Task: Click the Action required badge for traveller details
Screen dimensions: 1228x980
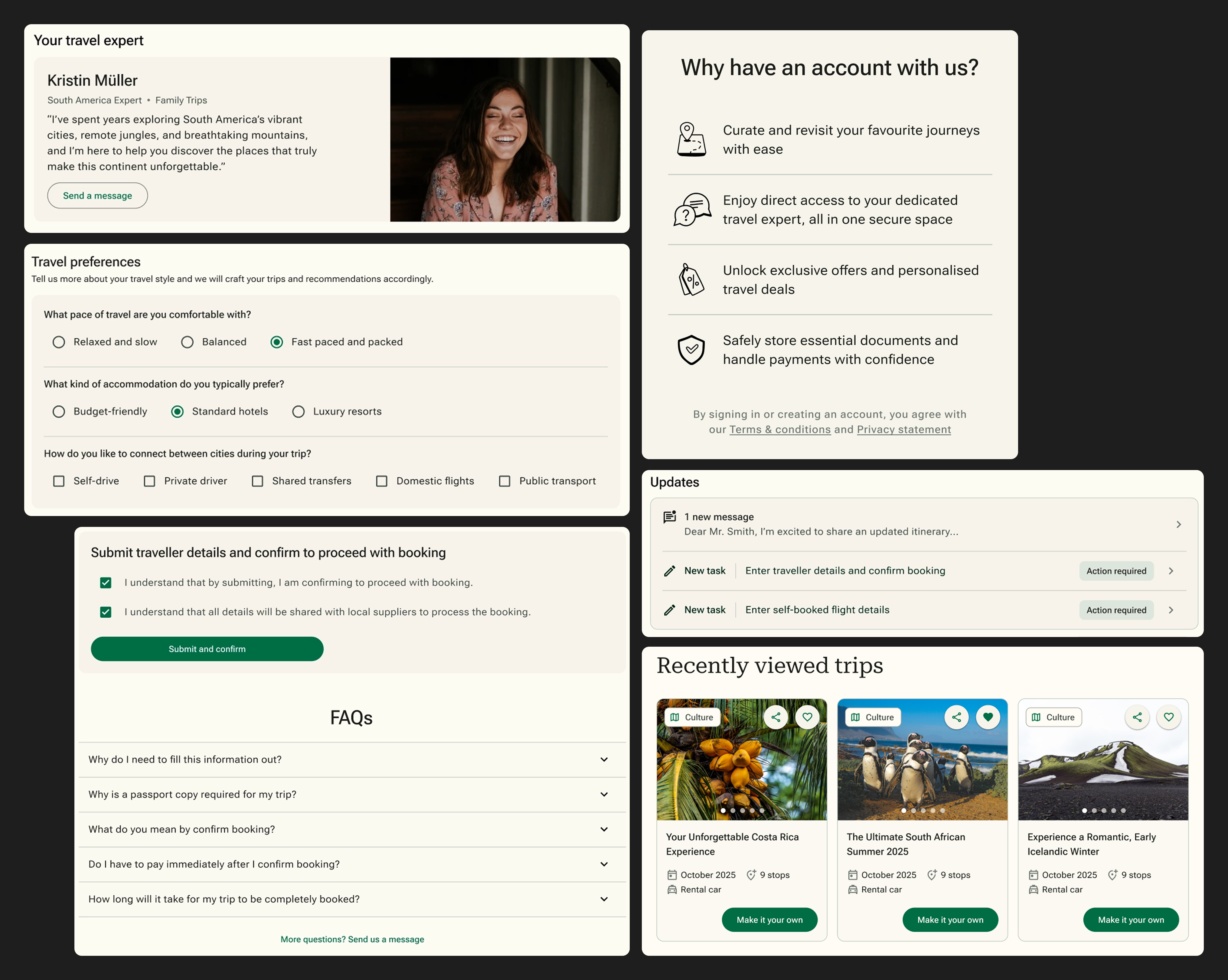Action: coord(1116,570)
